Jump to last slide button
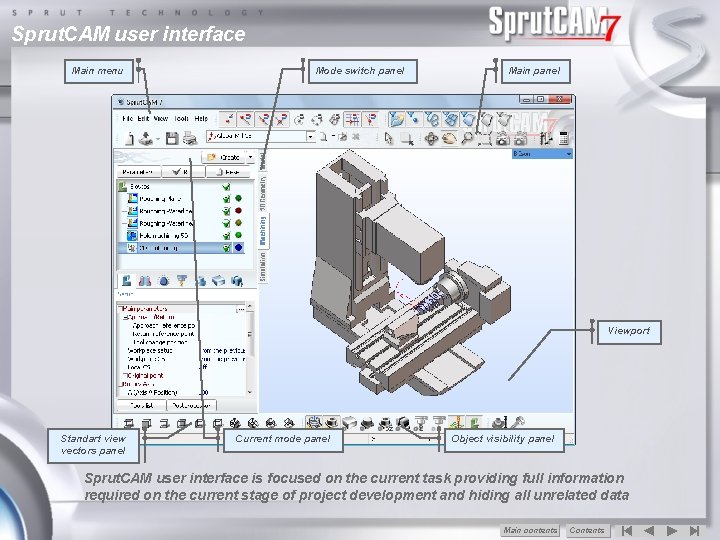The height and width of the screenshot is (540, 720). pos(695,531)
